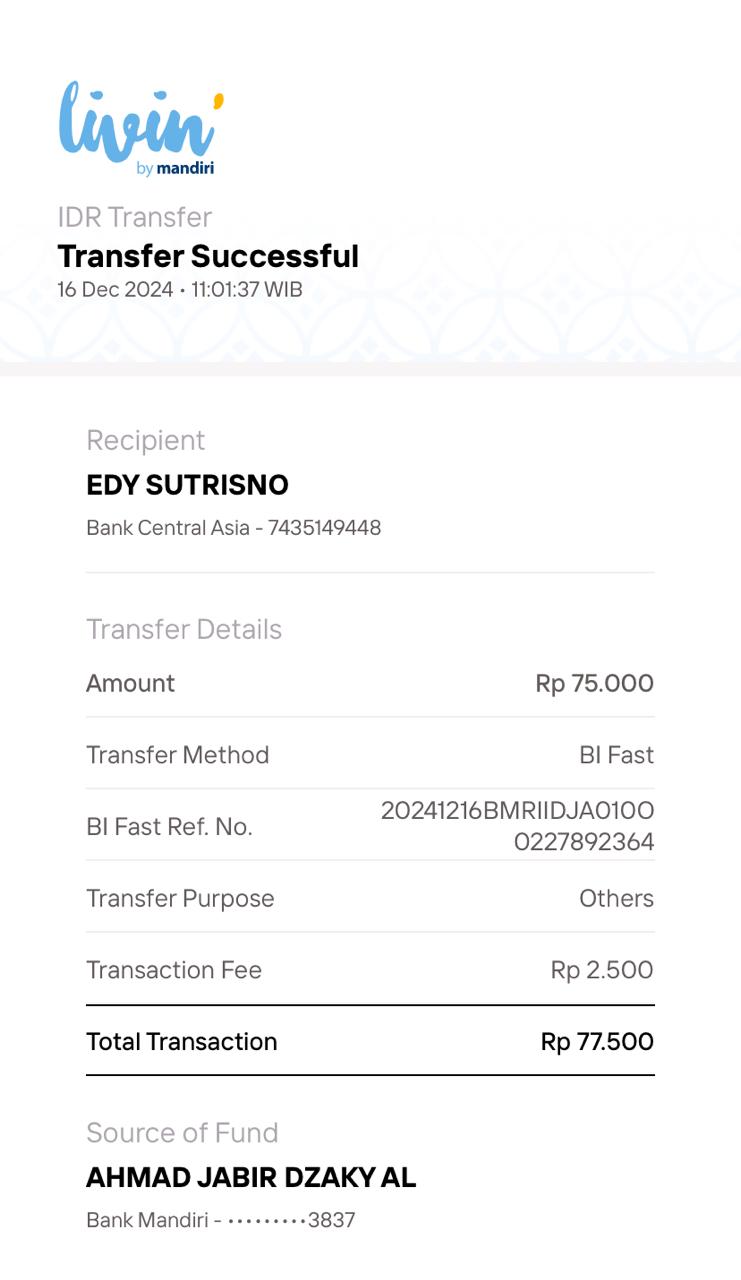Select the Rp 75.000 amount value
Image resolution: width=741 pixels, height=1280 pixels.
(594, 683)
